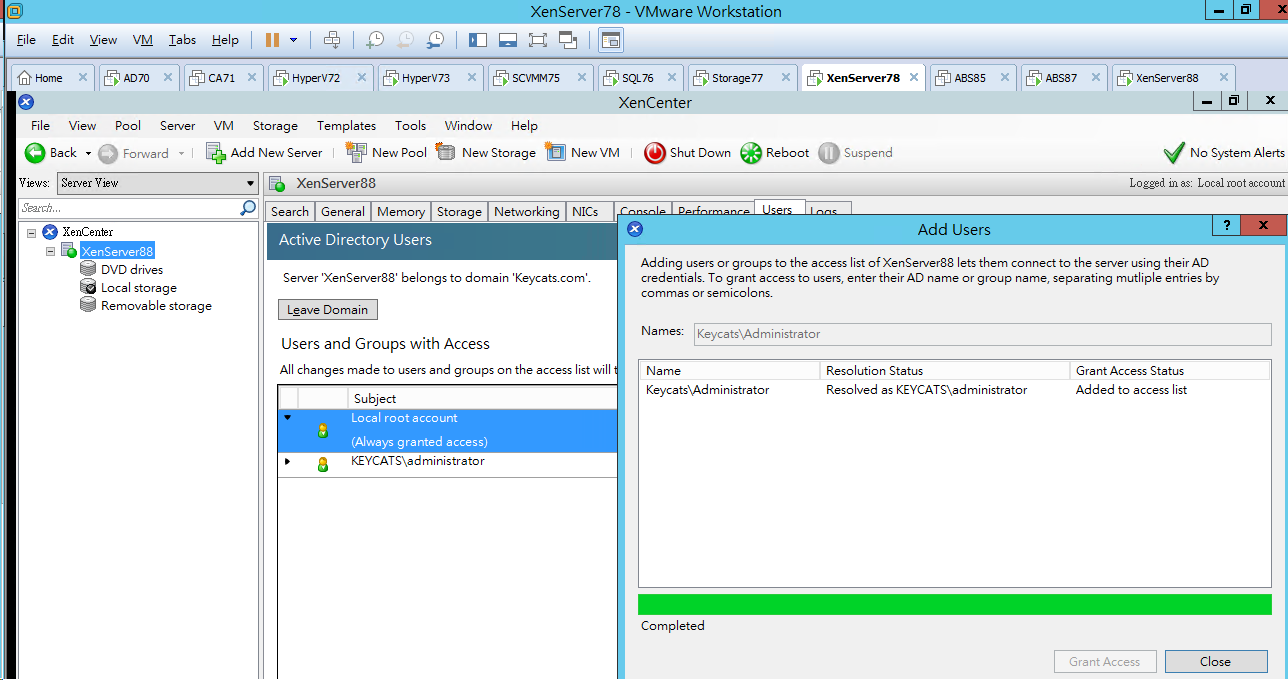Click the send Ctrl+Alt+Del icon

coord(332,40)
